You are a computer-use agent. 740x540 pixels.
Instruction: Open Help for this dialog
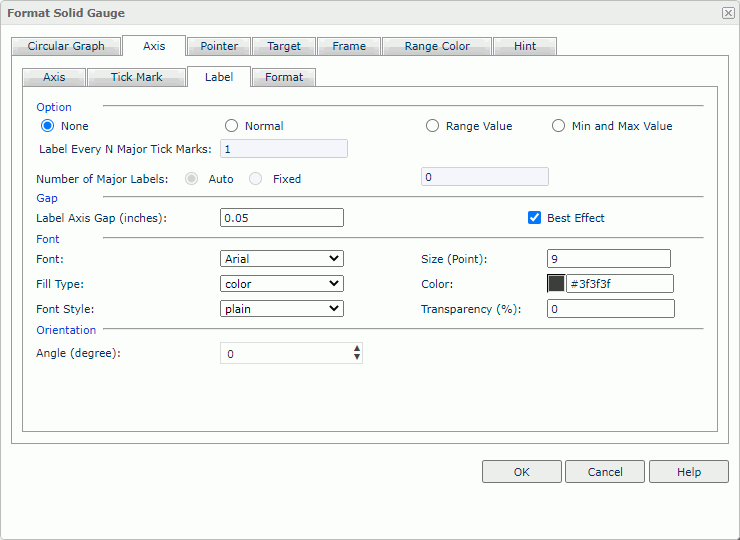click(x=688, y=472)
